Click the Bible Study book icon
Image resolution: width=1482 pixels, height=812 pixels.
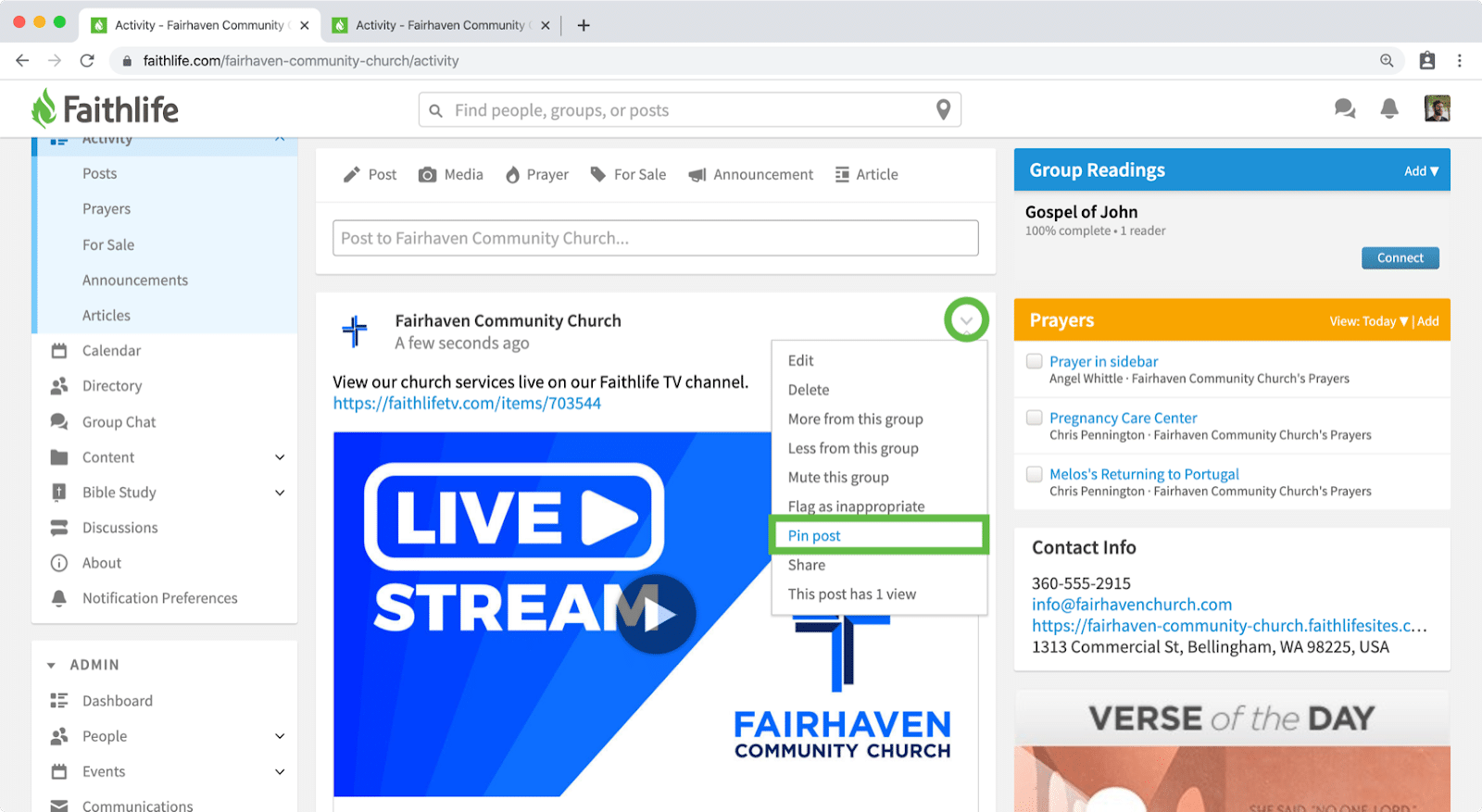59,493
